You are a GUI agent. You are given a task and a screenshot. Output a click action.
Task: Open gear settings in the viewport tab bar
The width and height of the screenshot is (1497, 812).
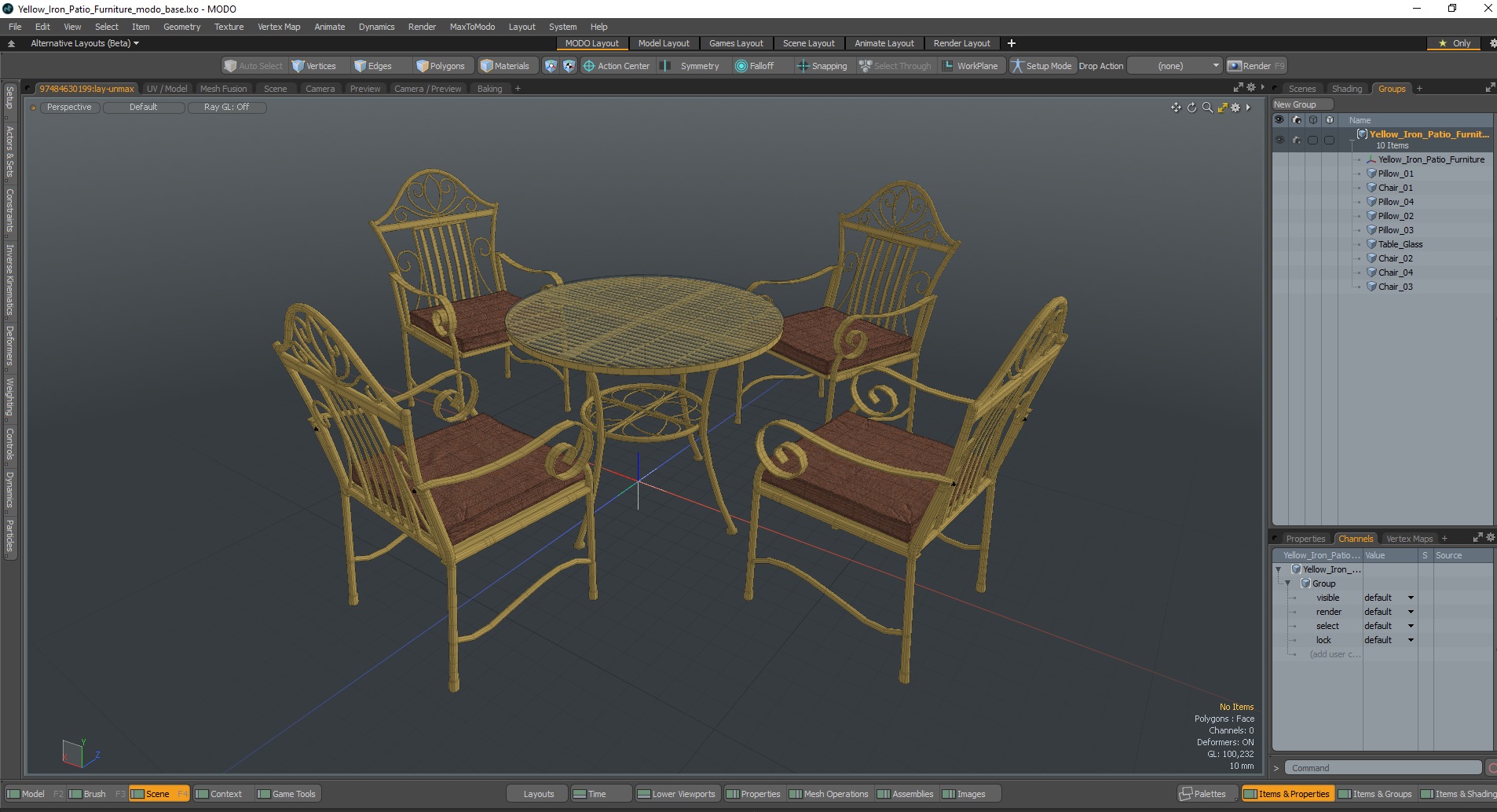(1251, 88)
